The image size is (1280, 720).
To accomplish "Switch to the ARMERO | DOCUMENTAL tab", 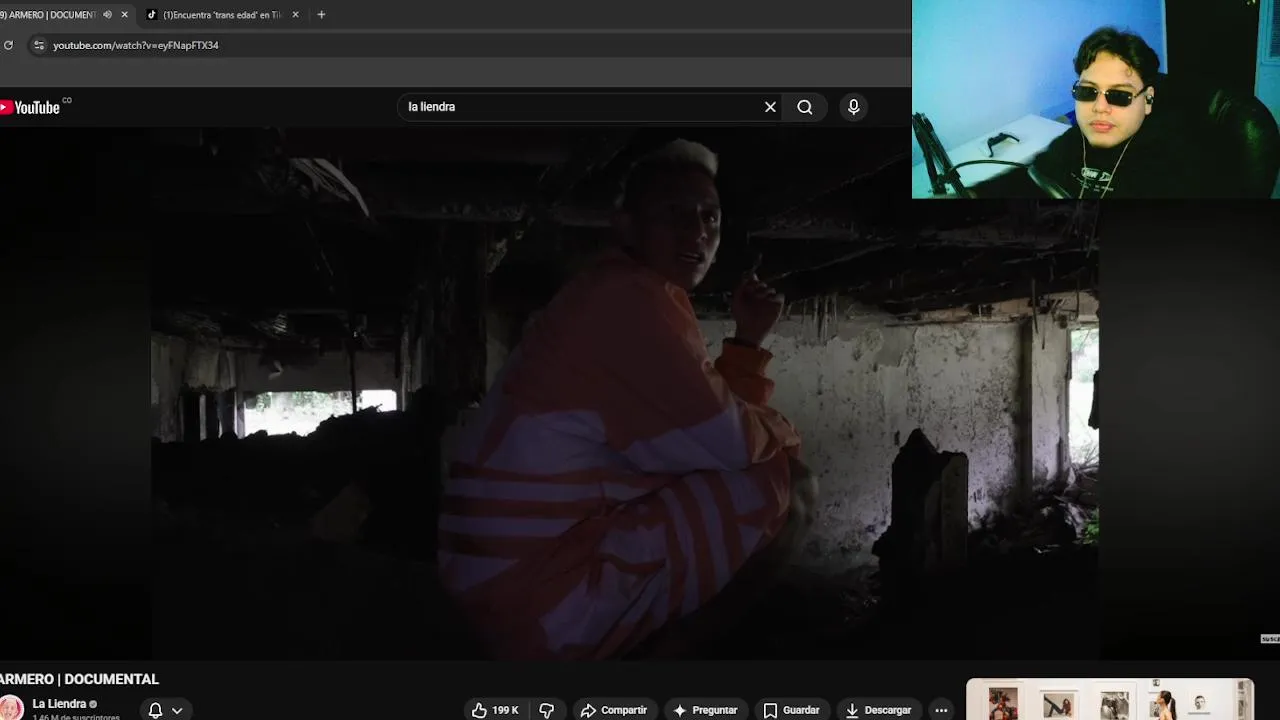I will [x=50, y=15].
